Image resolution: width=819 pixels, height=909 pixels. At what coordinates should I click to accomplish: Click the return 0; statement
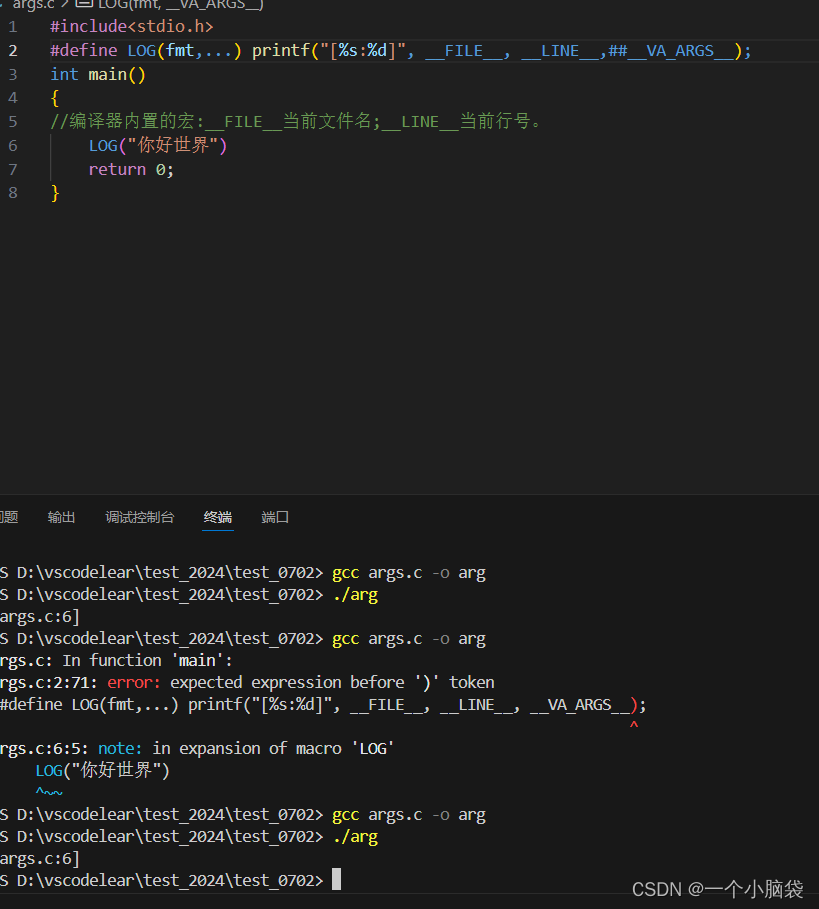tap(131, 169)
